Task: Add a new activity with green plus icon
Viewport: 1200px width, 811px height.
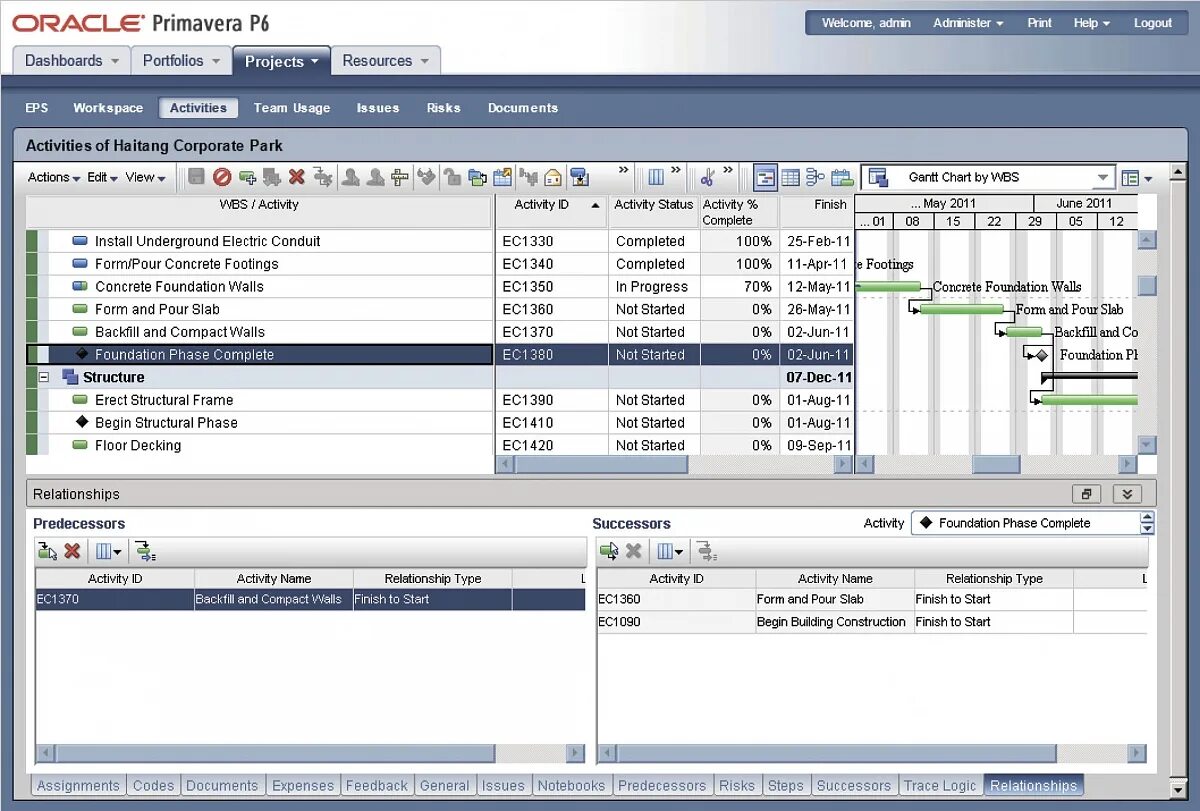Action: pos(247,177)
